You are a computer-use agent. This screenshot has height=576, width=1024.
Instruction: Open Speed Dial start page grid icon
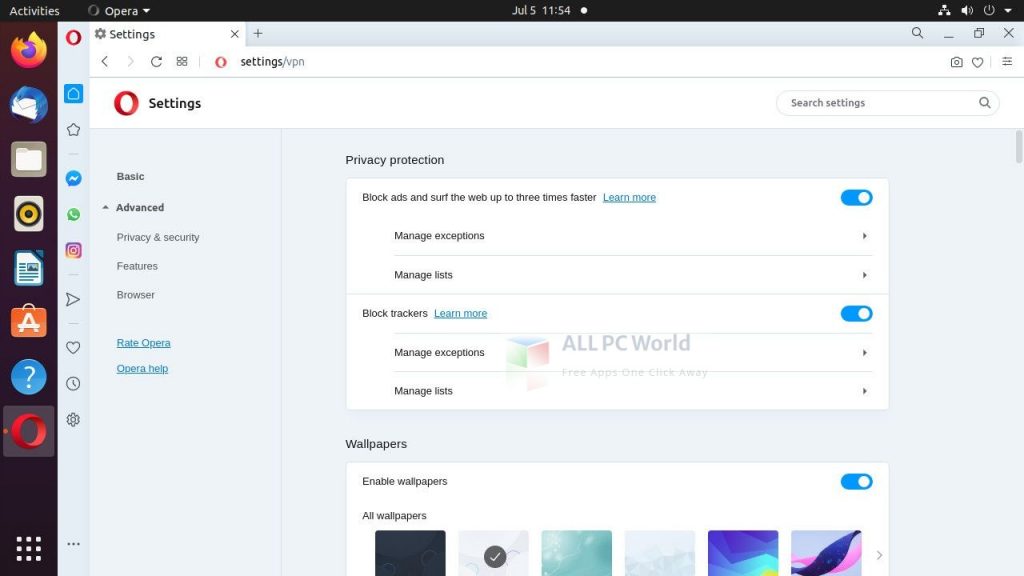(x=182, y=61)
